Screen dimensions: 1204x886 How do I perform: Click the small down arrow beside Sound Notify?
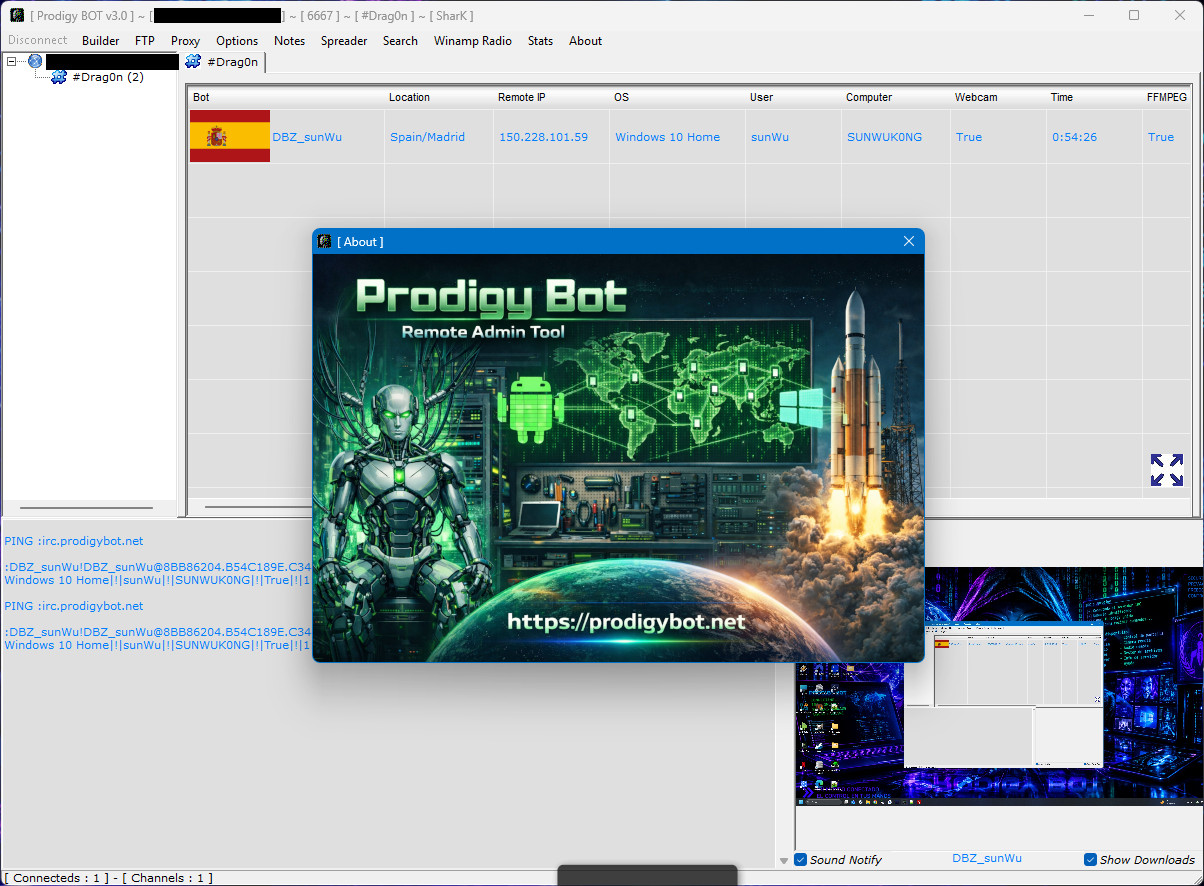[x=784, y=860]
